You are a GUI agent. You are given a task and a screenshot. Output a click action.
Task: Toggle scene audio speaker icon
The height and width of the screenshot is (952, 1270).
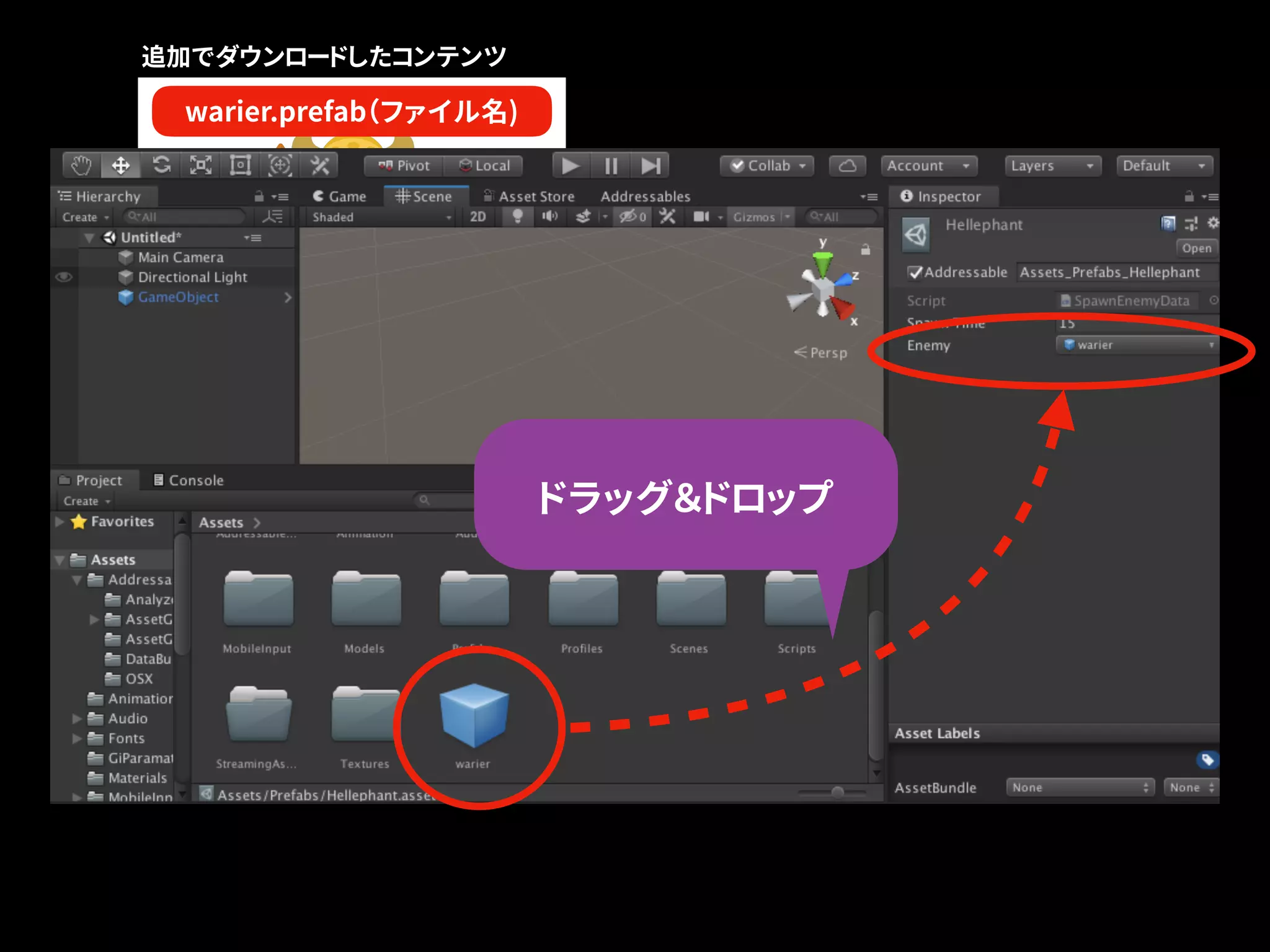click(549, 217)
